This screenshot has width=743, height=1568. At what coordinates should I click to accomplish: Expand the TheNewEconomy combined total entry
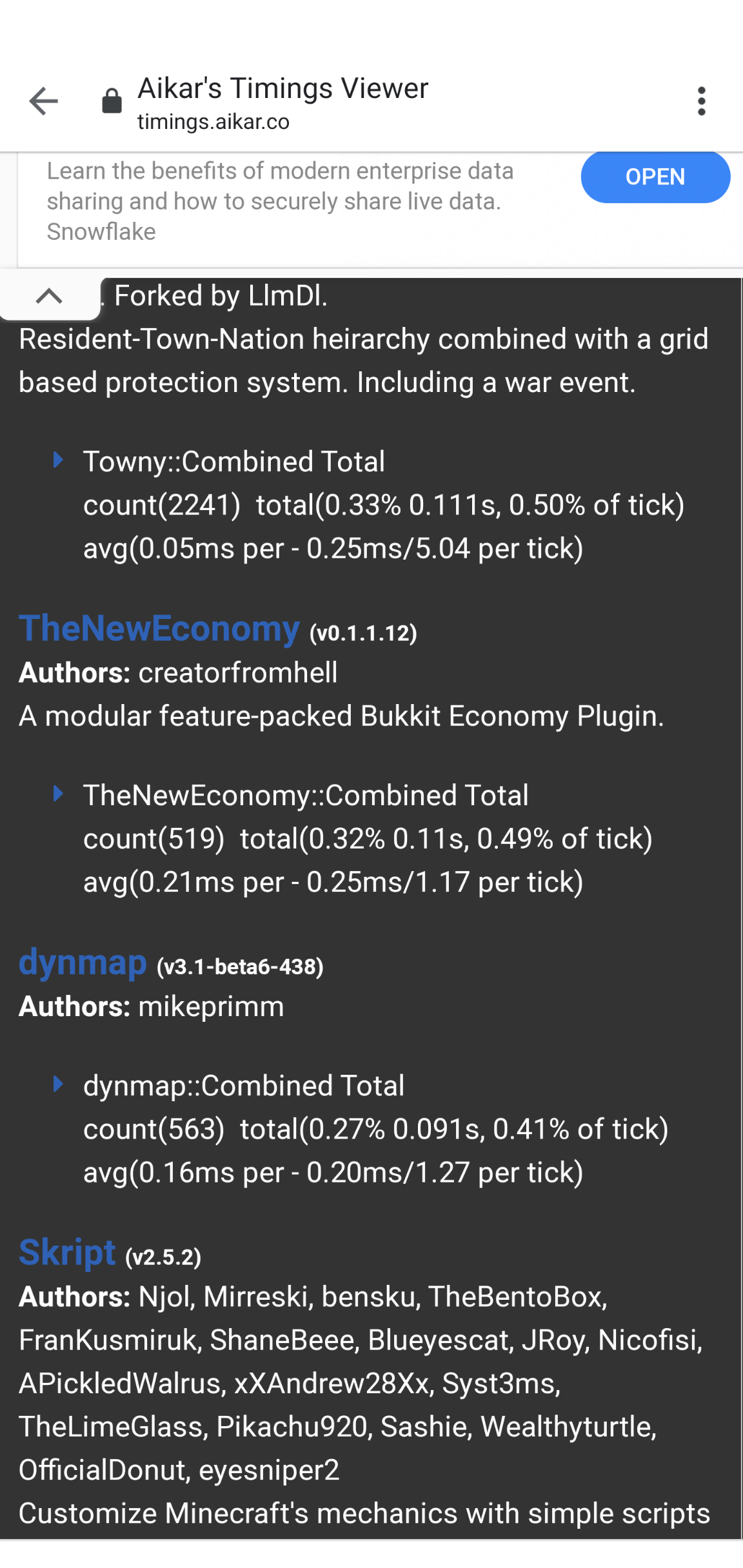coord(306,794)
